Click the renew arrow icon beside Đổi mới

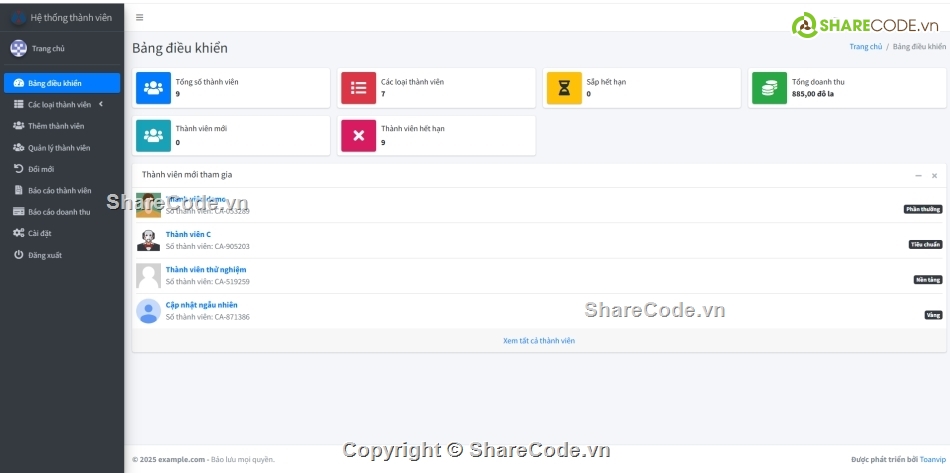(19, 169)
